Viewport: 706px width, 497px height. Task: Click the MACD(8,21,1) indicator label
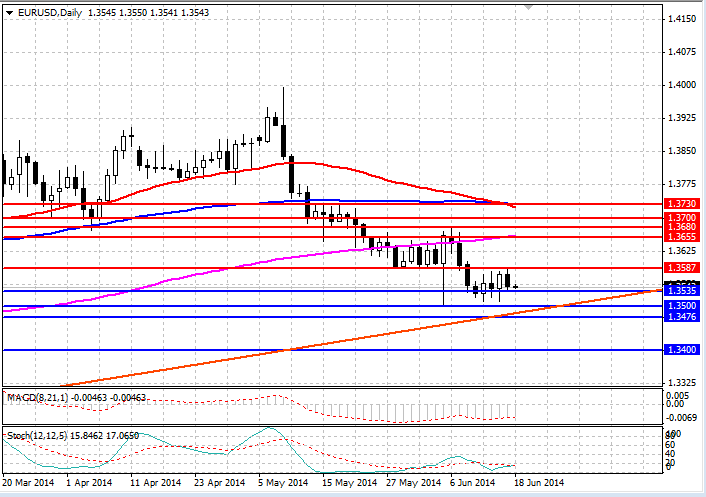pos(39,398)
